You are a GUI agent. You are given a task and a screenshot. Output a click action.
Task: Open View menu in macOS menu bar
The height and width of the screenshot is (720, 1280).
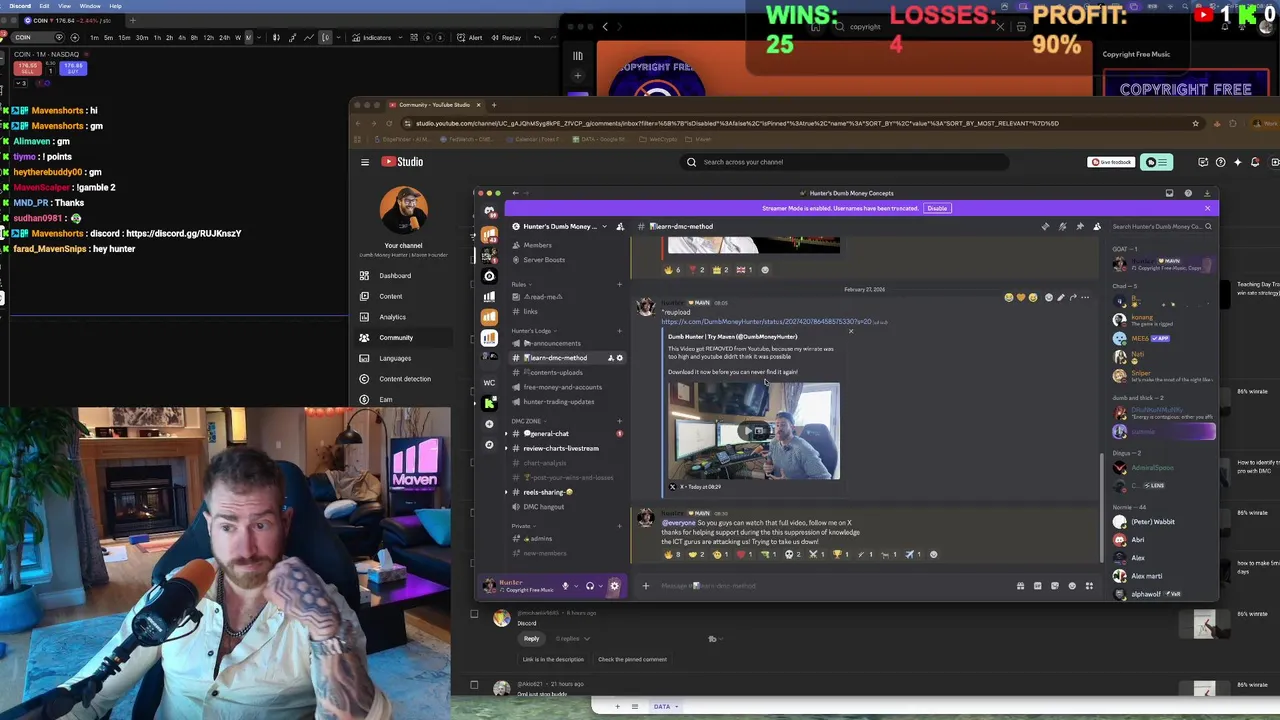click(x=64, y=6)
